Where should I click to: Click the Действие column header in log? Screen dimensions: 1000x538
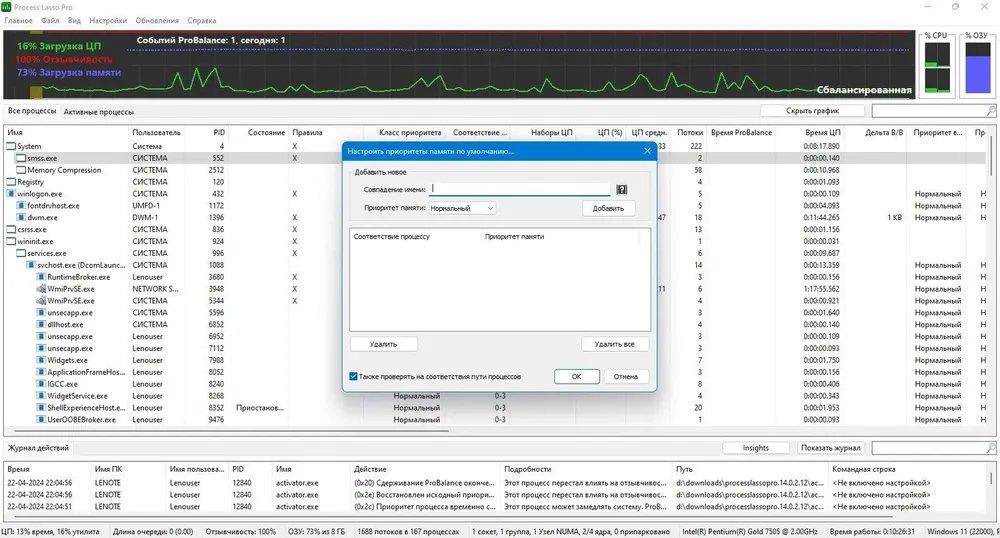pos(424,469)
